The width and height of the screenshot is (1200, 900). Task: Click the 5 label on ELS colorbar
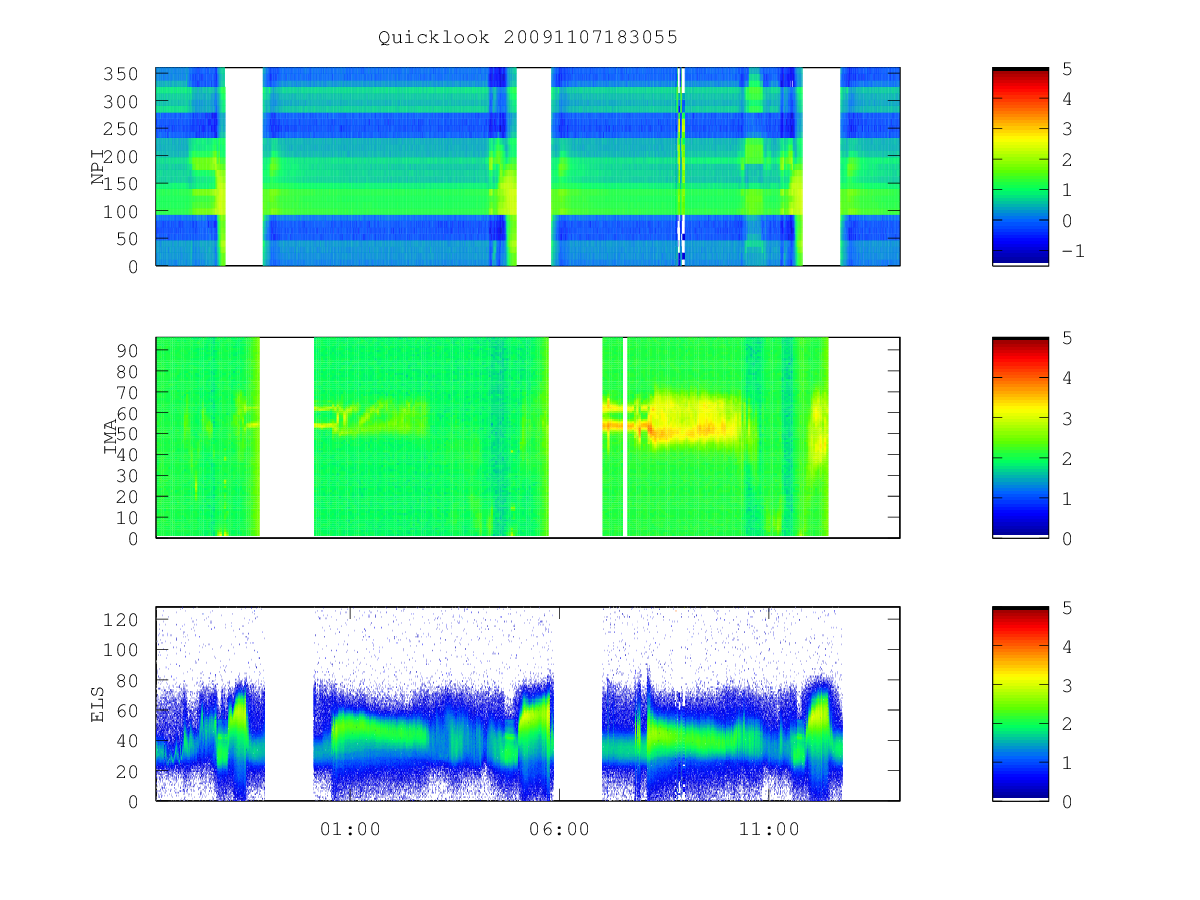pos(1066,608)
